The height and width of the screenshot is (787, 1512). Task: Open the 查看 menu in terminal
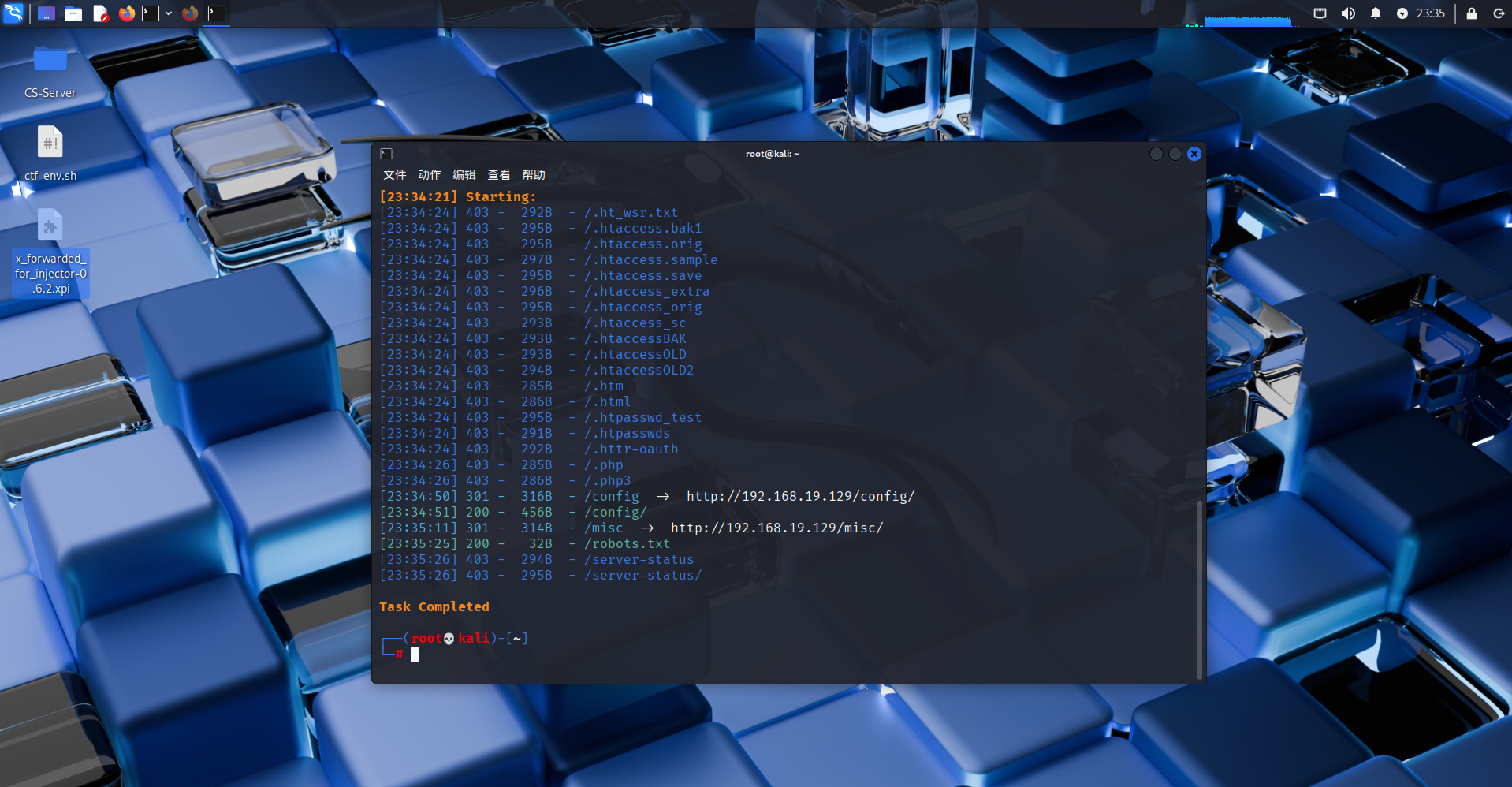click(498, 175)
